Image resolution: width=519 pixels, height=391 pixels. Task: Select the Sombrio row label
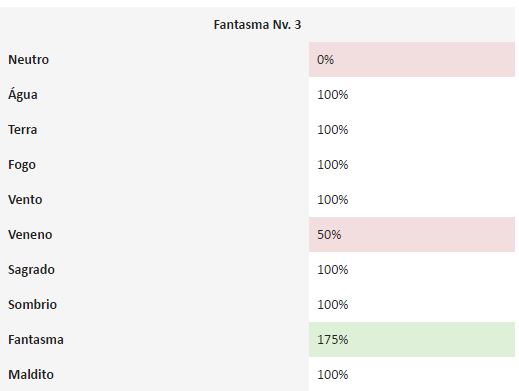[x=33, y=305]
